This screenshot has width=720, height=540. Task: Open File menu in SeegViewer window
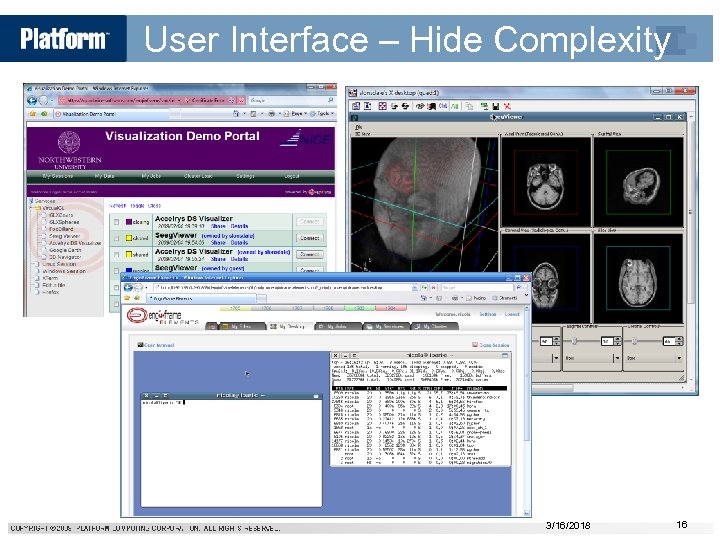tap(359, 127)
